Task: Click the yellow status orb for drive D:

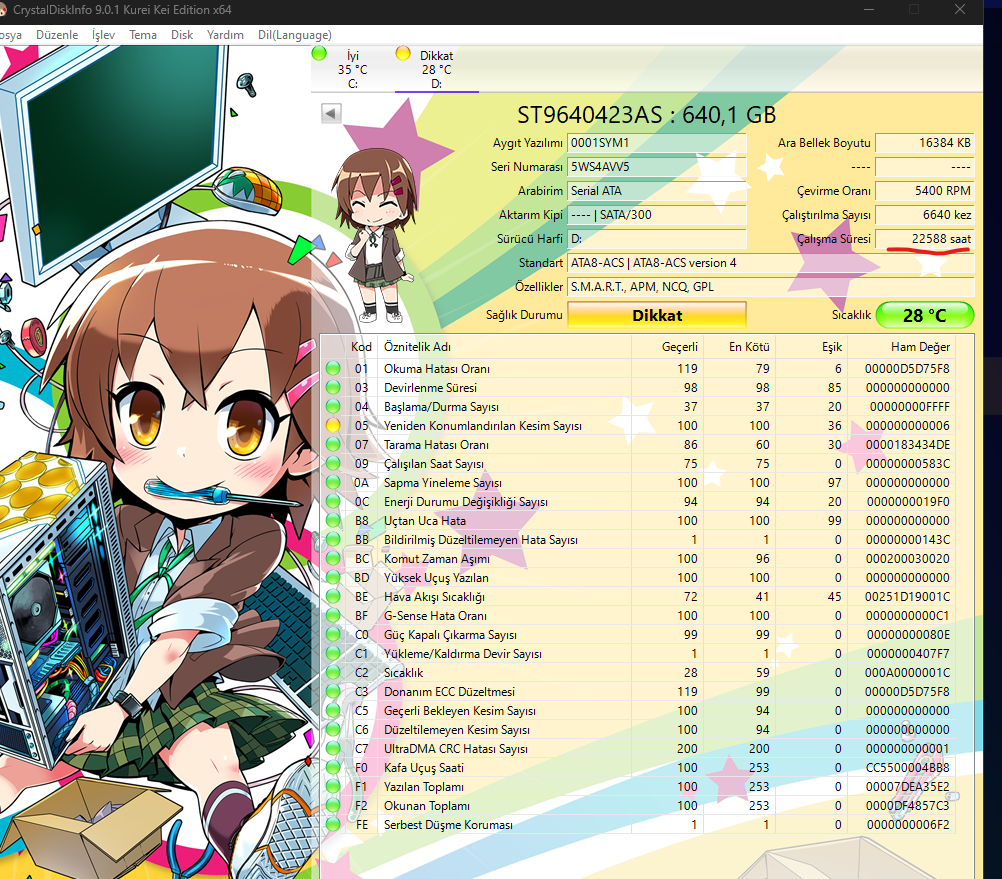Action: [x=403, y=54]
